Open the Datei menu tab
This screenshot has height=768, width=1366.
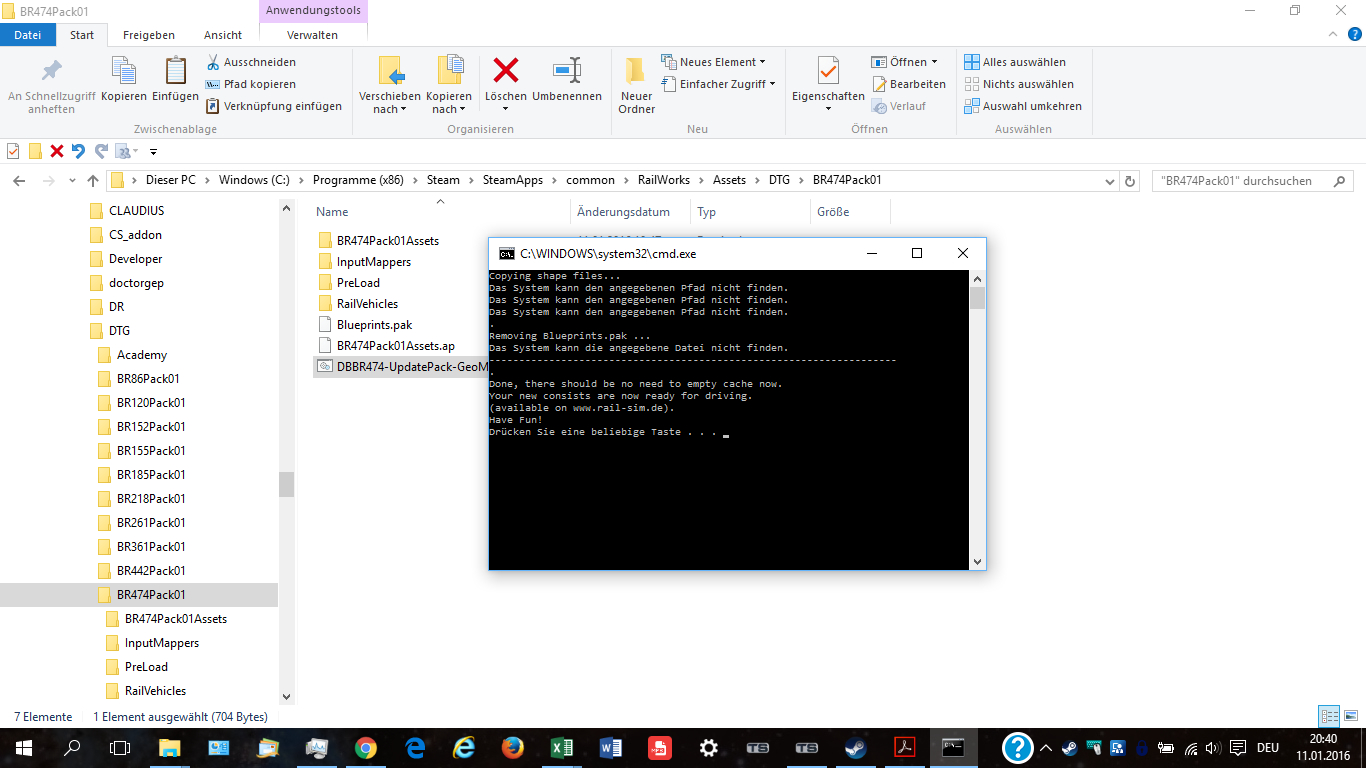(x=28, y=35)
